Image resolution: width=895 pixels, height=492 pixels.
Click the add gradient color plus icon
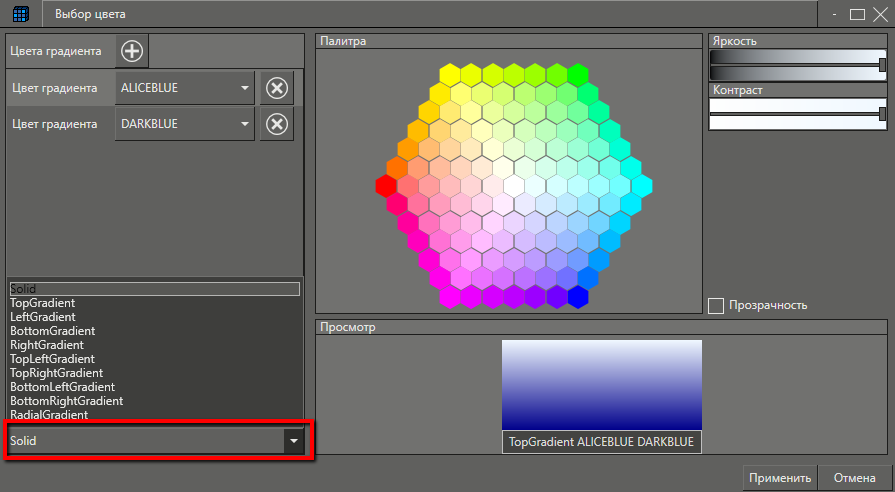click(132, 51)
